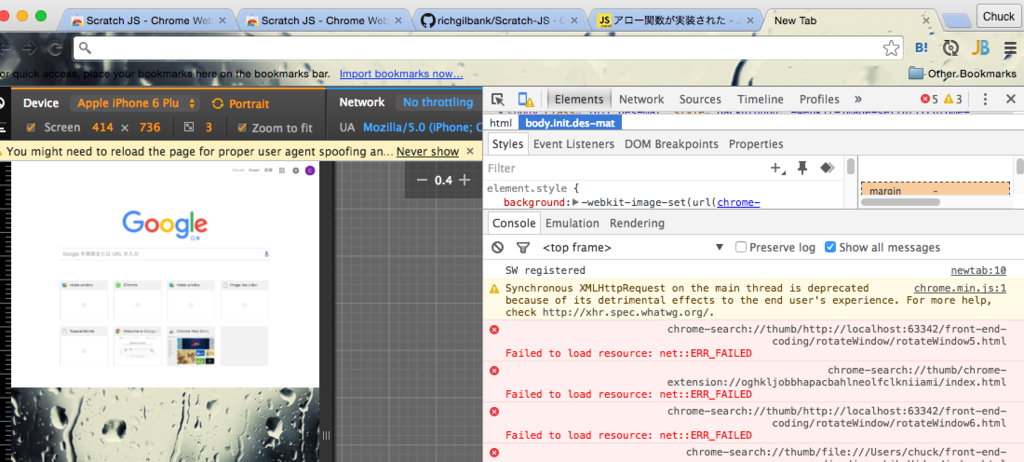The height and width of the screenshot is (462, 1024).
Task: Click Import bookmarks now link
Action: pos(401,74)
